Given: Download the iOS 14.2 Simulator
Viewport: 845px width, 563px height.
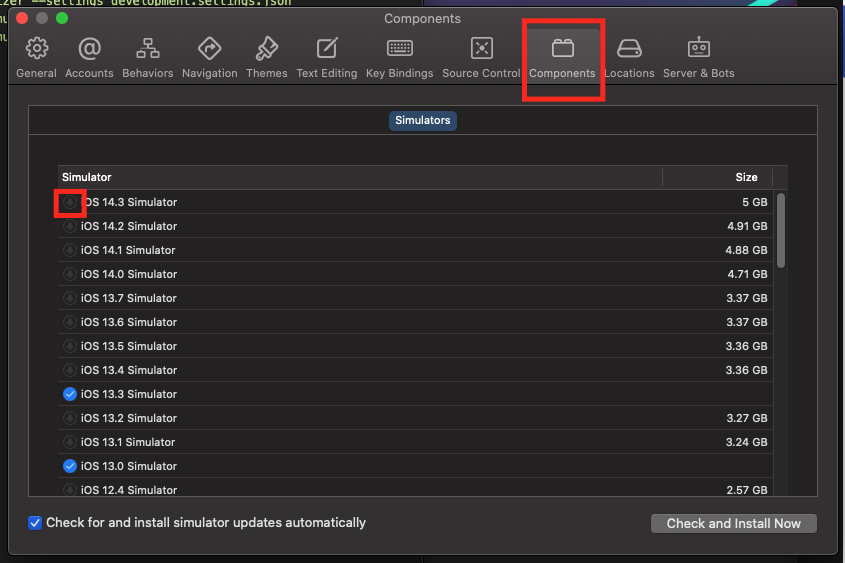Looking at the screenshot, I should [70, 226].
